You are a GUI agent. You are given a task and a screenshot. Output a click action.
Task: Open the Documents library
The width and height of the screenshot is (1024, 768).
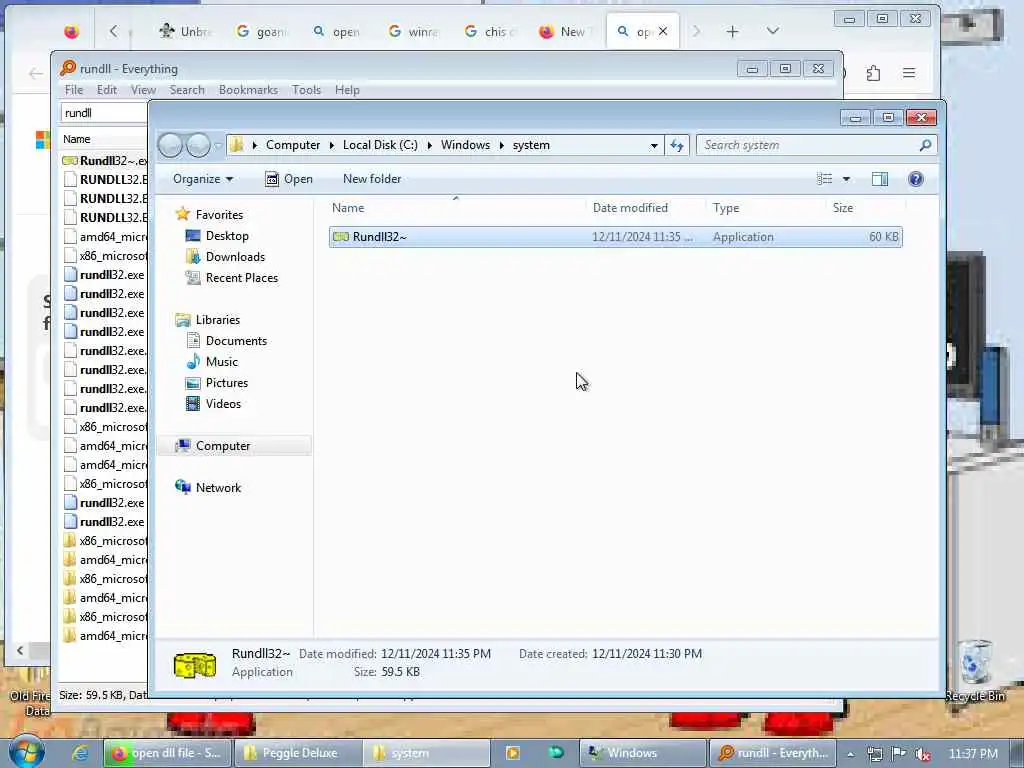pyautogui.click(x=236, y=340)
